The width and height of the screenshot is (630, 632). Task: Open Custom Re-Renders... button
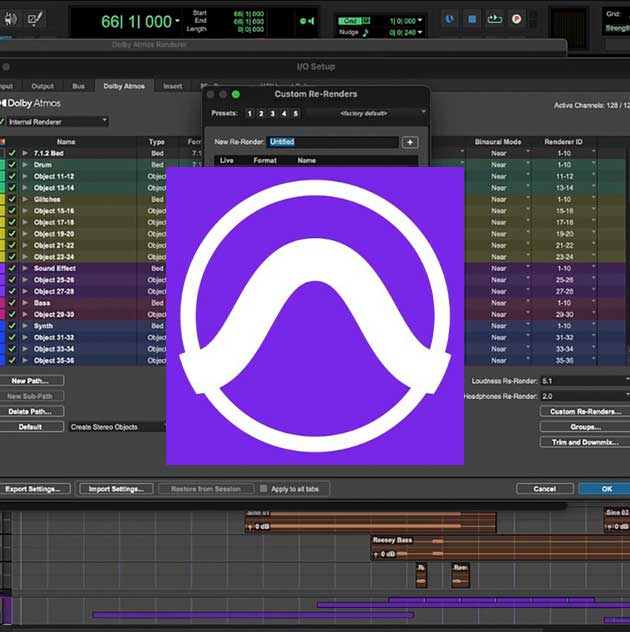point(585,412)
